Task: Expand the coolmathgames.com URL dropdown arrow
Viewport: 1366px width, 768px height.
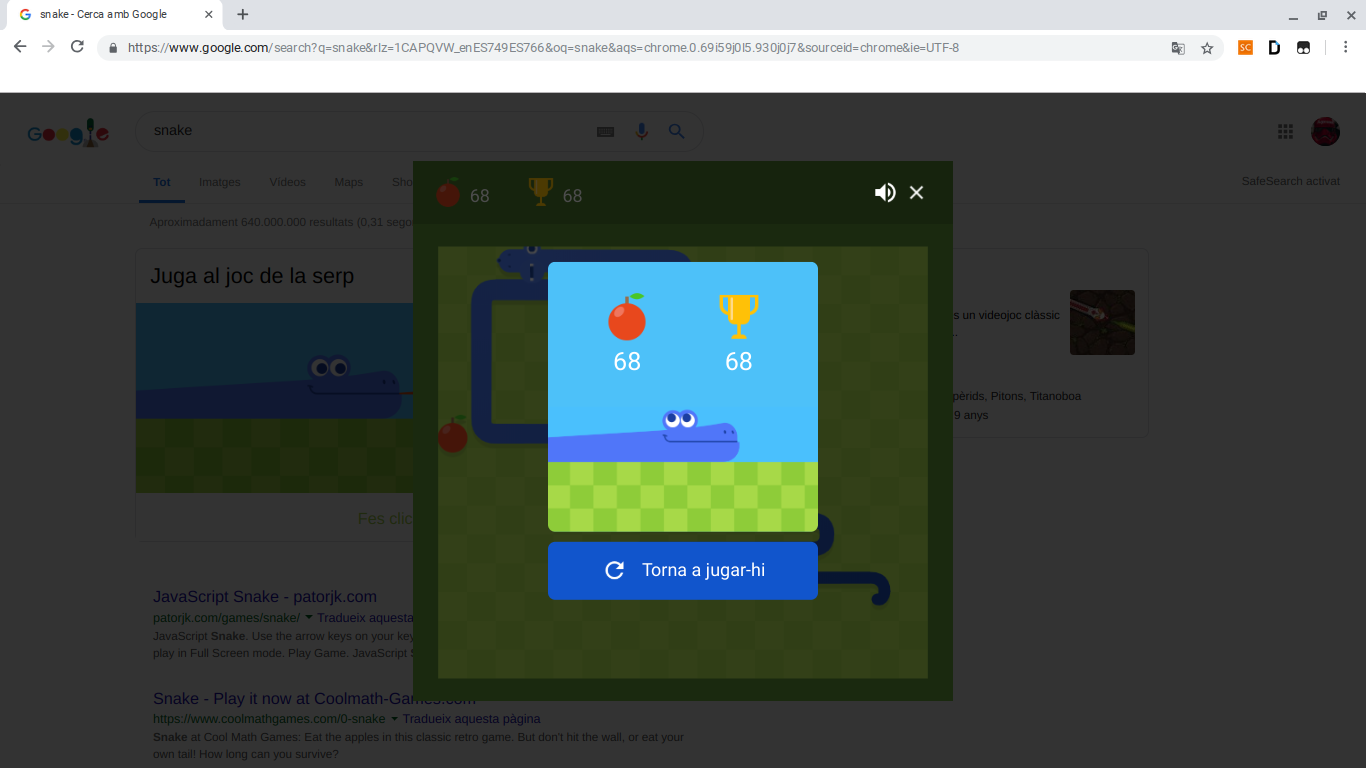Action: tap(394, 719)
